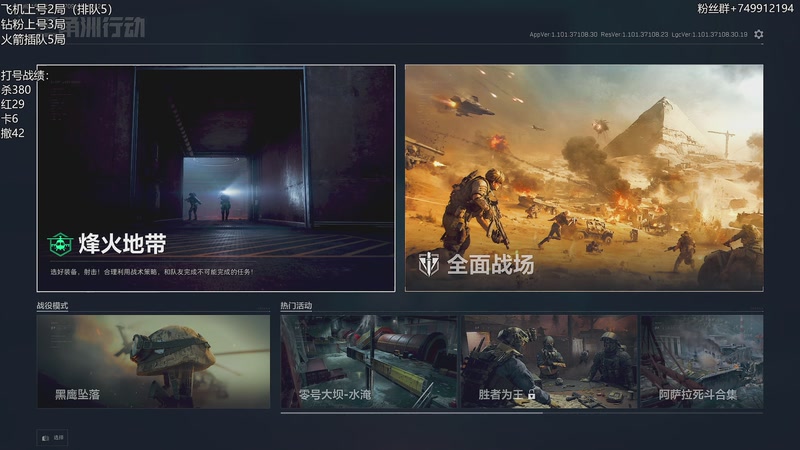Click the LgcVer 1.101.37108.30.19 version text

(709, 35)
